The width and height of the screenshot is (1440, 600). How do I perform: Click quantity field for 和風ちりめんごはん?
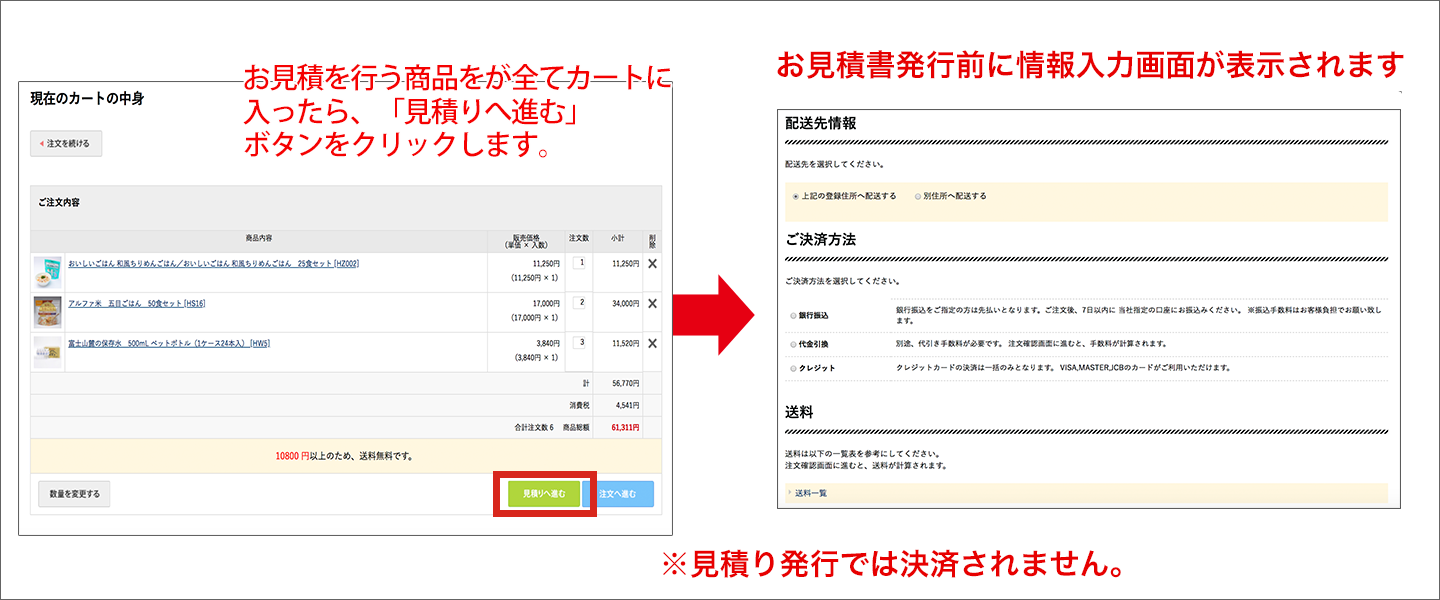[581, 262]
